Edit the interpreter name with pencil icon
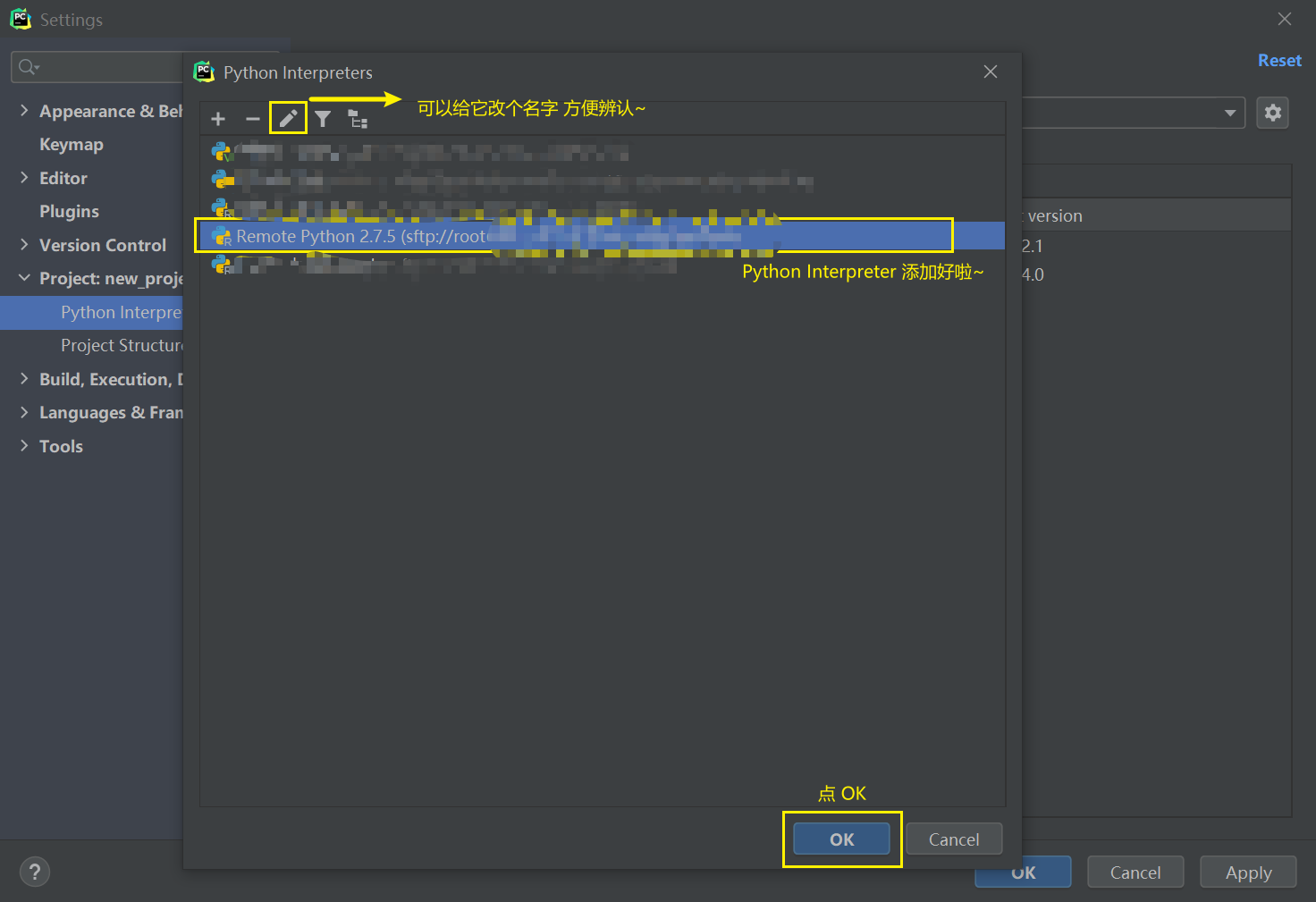 pos(288,119)
